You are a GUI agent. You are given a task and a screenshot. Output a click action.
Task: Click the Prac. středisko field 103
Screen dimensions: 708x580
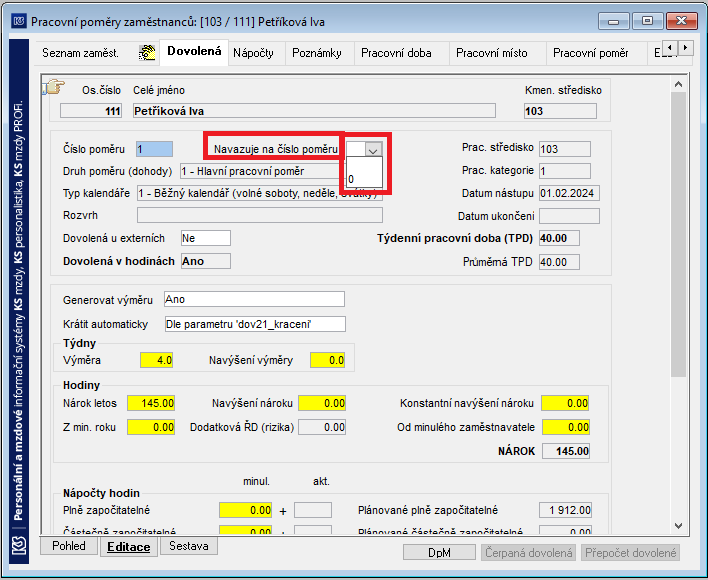[565, 149]
